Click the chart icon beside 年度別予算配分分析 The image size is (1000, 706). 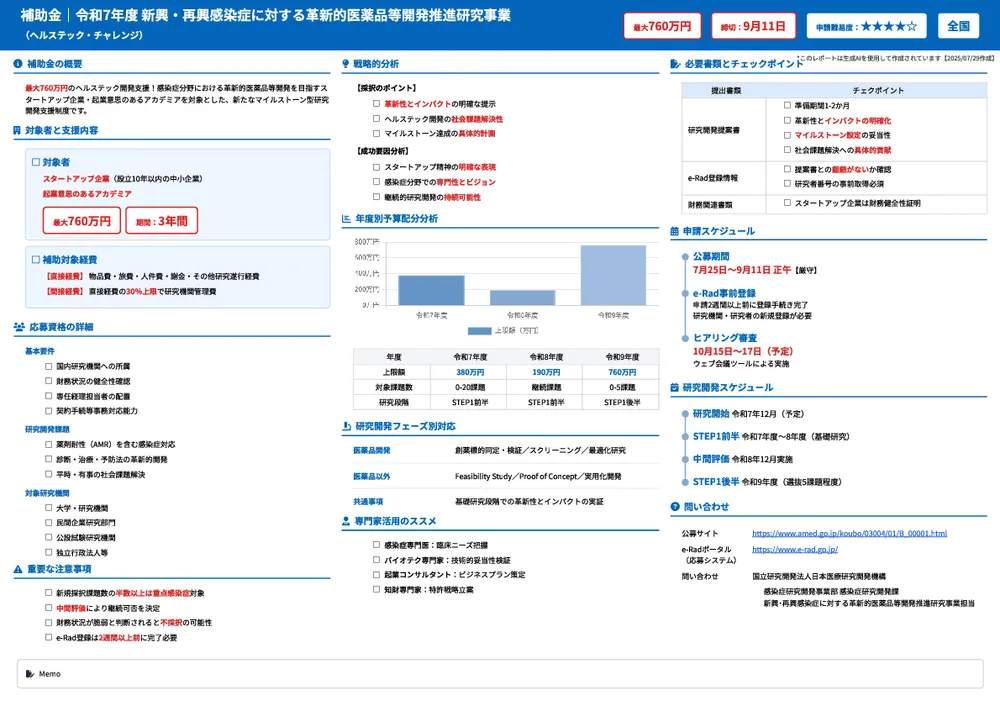coord(346,218)
